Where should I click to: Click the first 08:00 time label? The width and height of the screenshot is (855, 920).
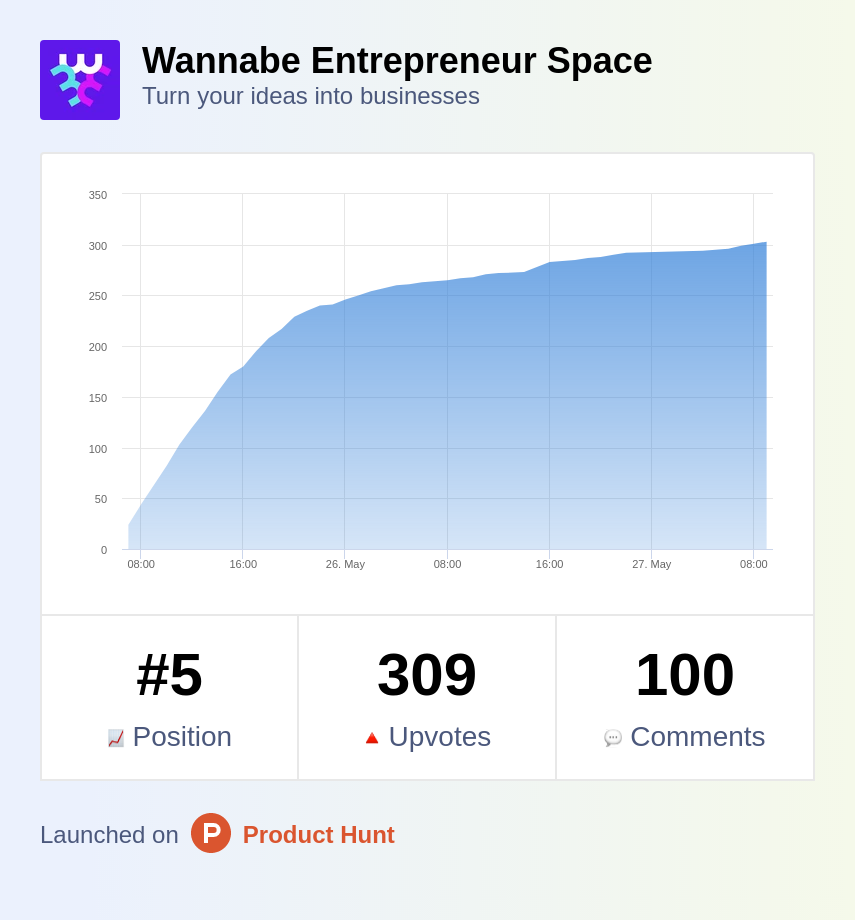pyautogui.click(x=141, y=564)
